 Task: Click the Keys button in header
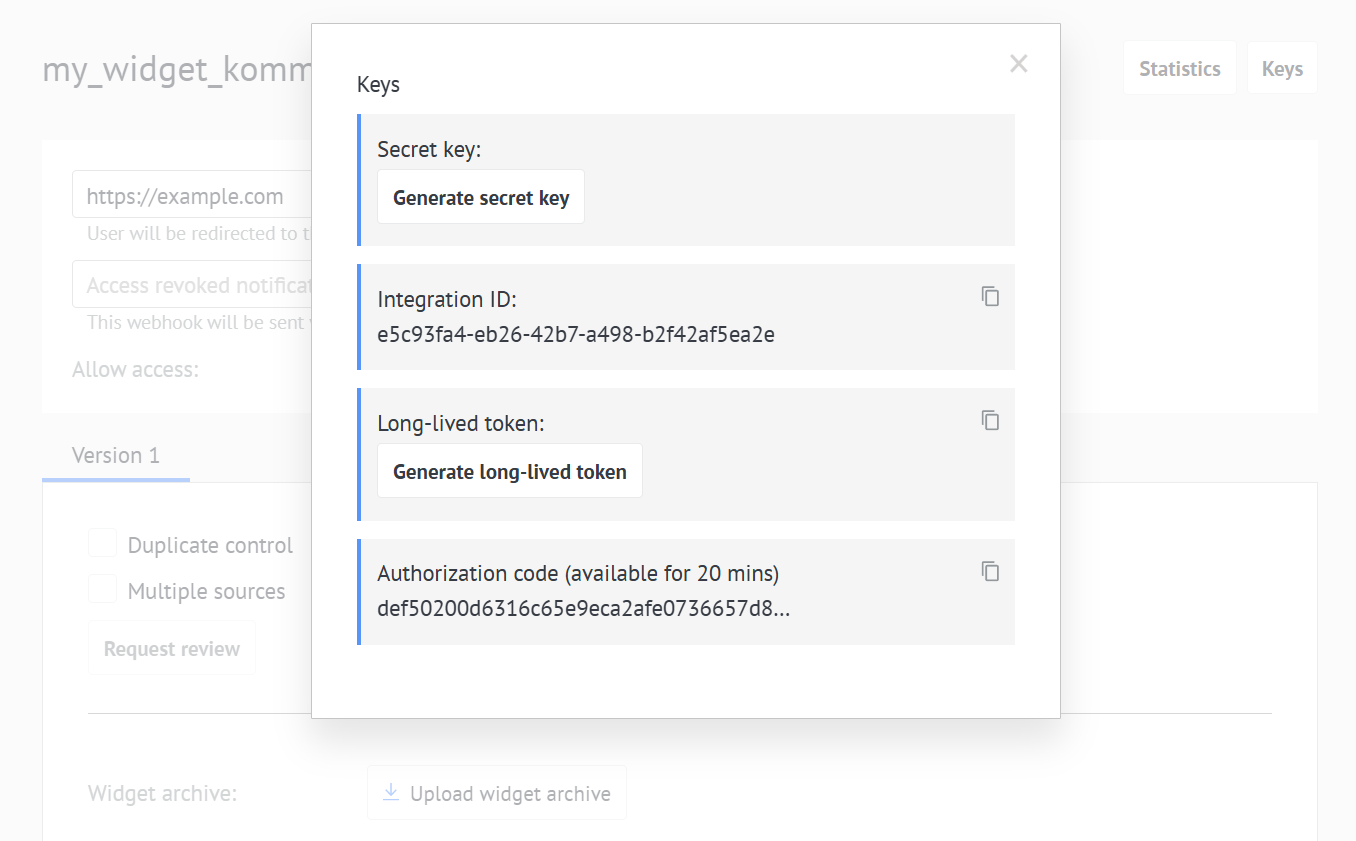[1281, 69]
